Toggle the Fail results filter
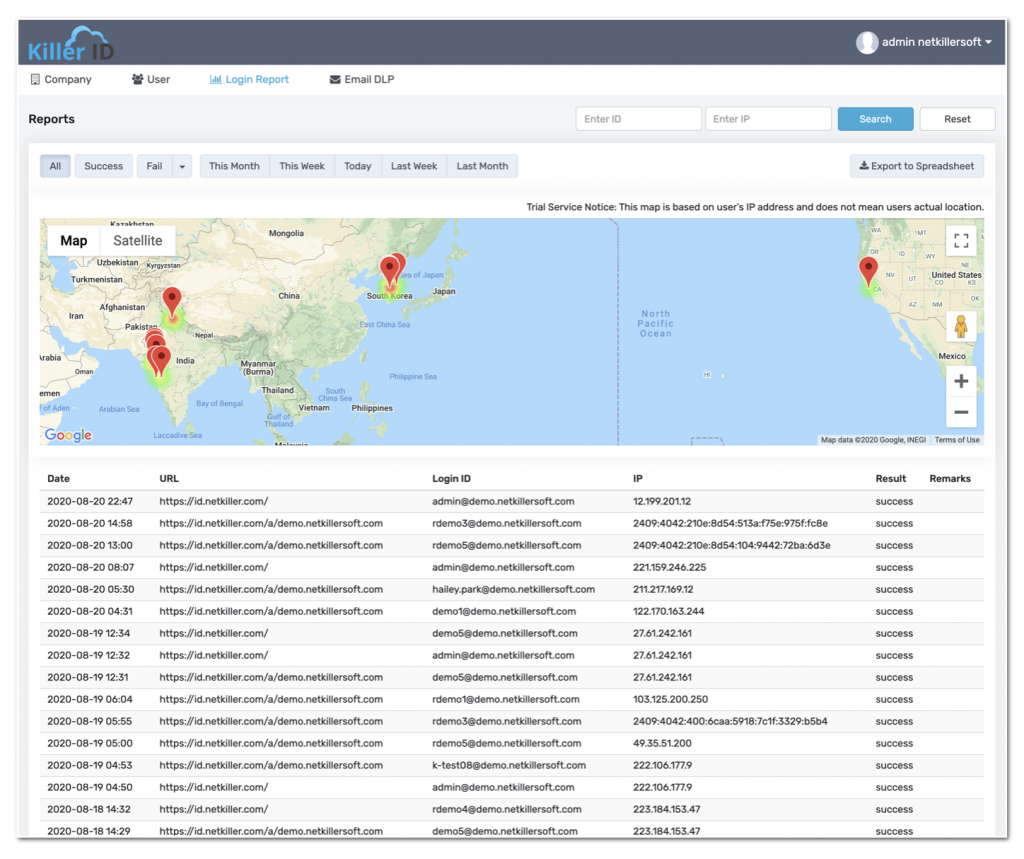1024x859 pixels. (x=153, y=166)
